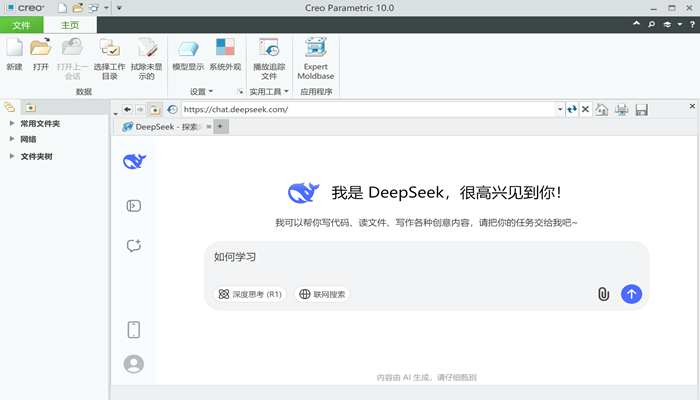Create a new file with 新建
Viewport: 700px width, 400px height.
pos(14,54)
